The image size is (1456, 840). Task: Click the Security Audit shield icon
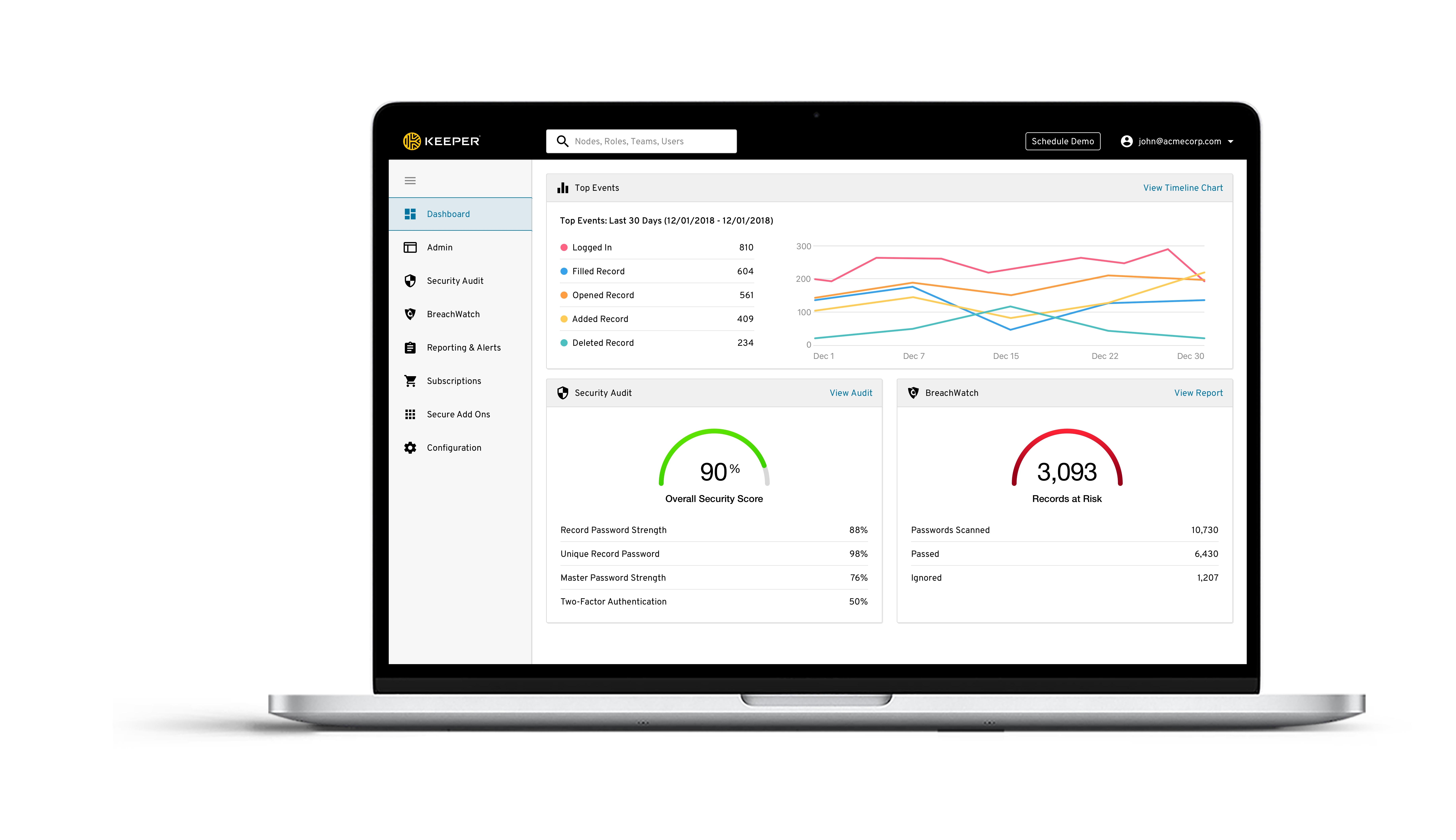(x=411, y=280)
